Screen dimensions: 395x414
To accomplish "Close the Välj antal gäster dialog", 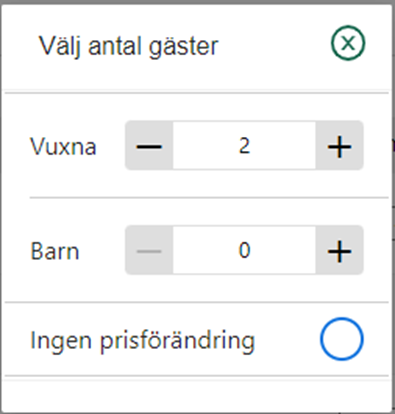I will click(348, 43).
